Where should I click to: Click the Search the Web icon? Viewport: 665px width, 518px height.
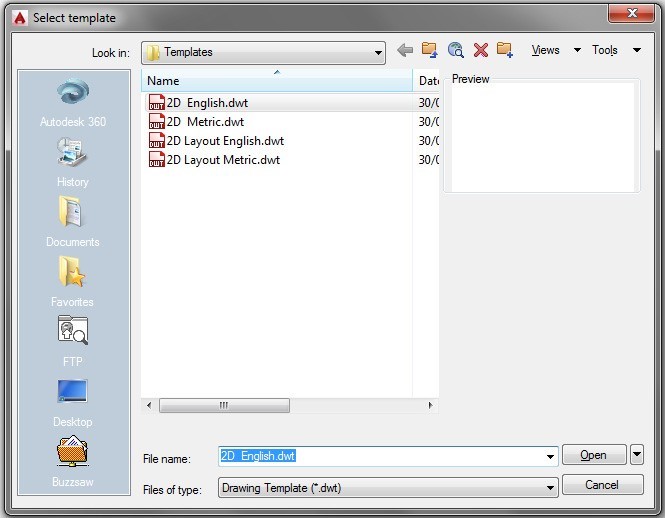[456, 51]
